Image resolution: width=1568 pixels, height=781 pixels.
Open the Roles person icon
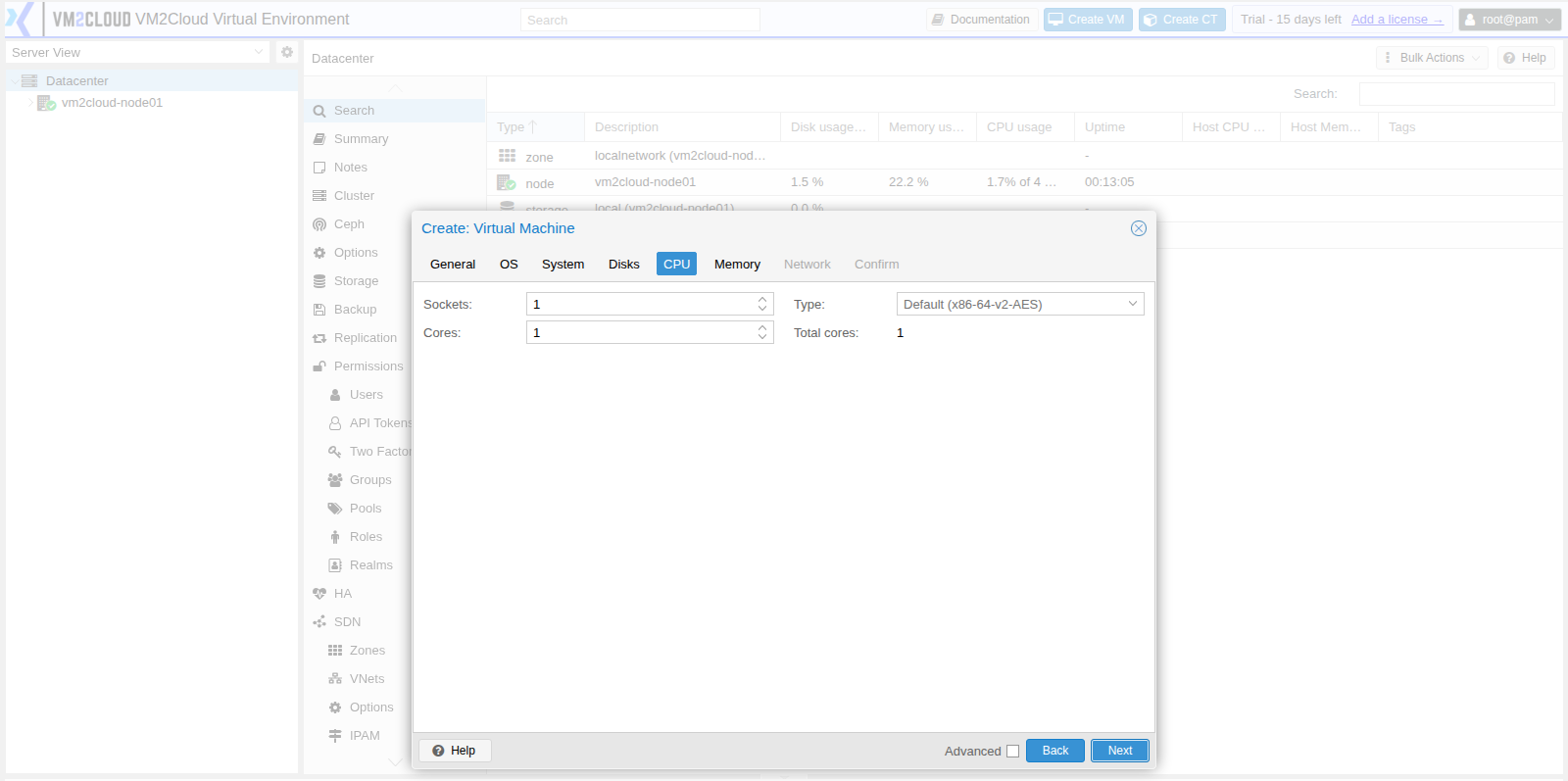click(335, 537)
